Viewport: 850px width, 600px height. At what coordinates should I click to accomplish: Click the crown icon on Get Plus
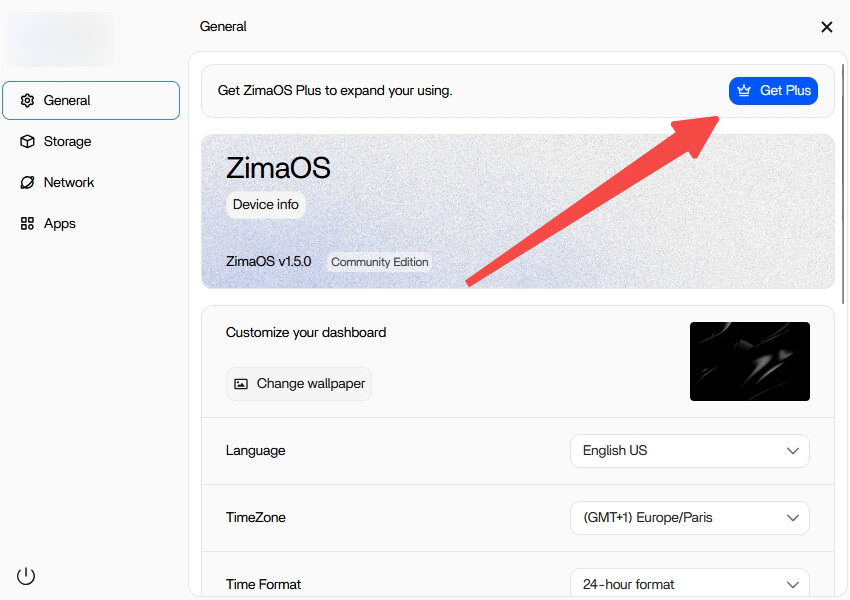point(744,91)
